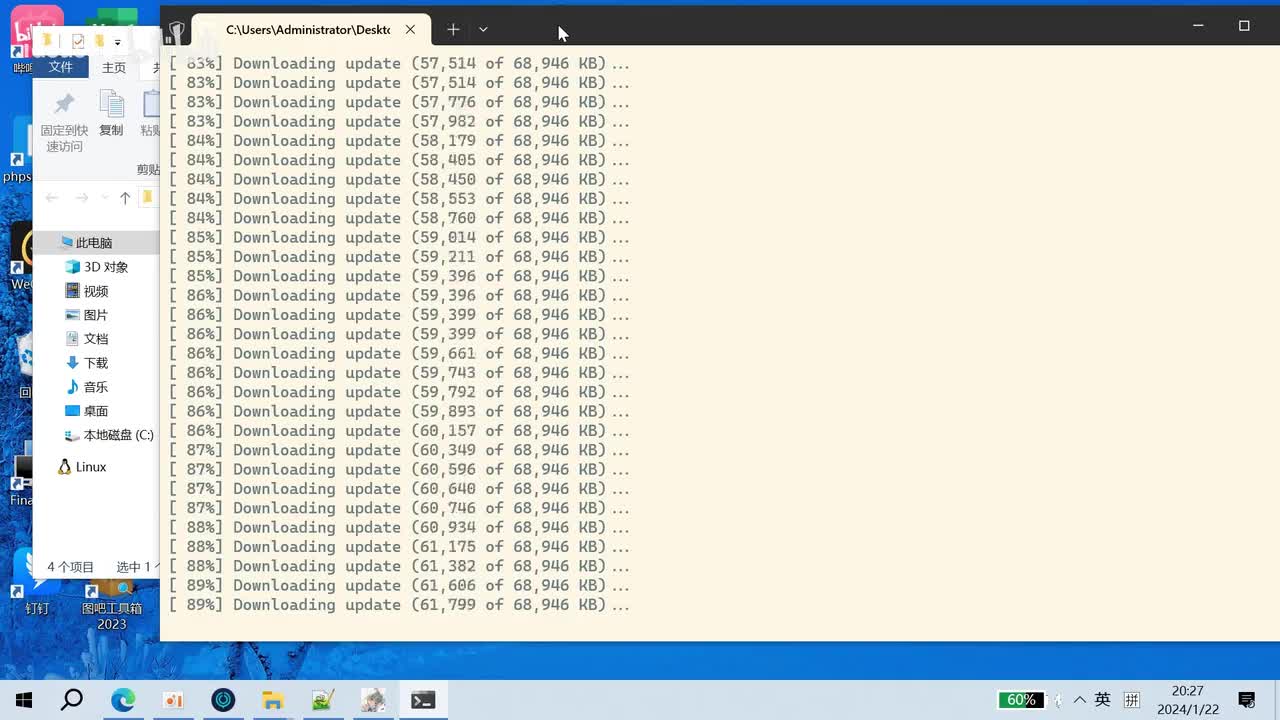Click the 4 个项目 status bar text
This screenshot has height=720, width=1280.
click(x=70, y=567)
